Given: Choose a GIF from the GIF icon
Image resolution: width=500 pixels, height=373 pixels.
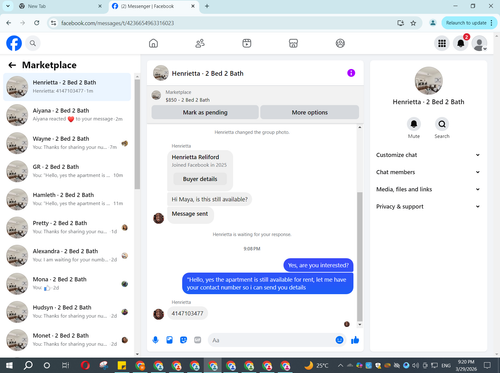Looking at the screenshot, I should click(197, 340).
